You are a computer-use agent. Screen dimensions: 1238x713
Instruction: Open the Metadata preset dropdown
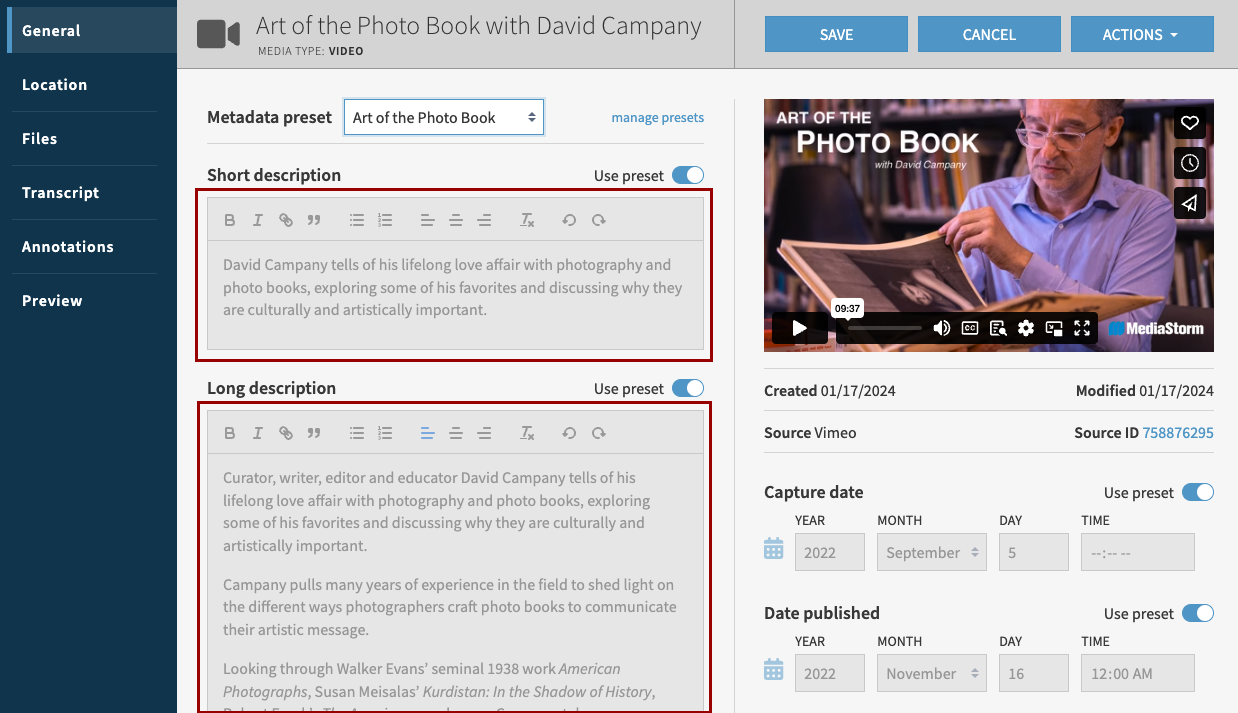444,117
